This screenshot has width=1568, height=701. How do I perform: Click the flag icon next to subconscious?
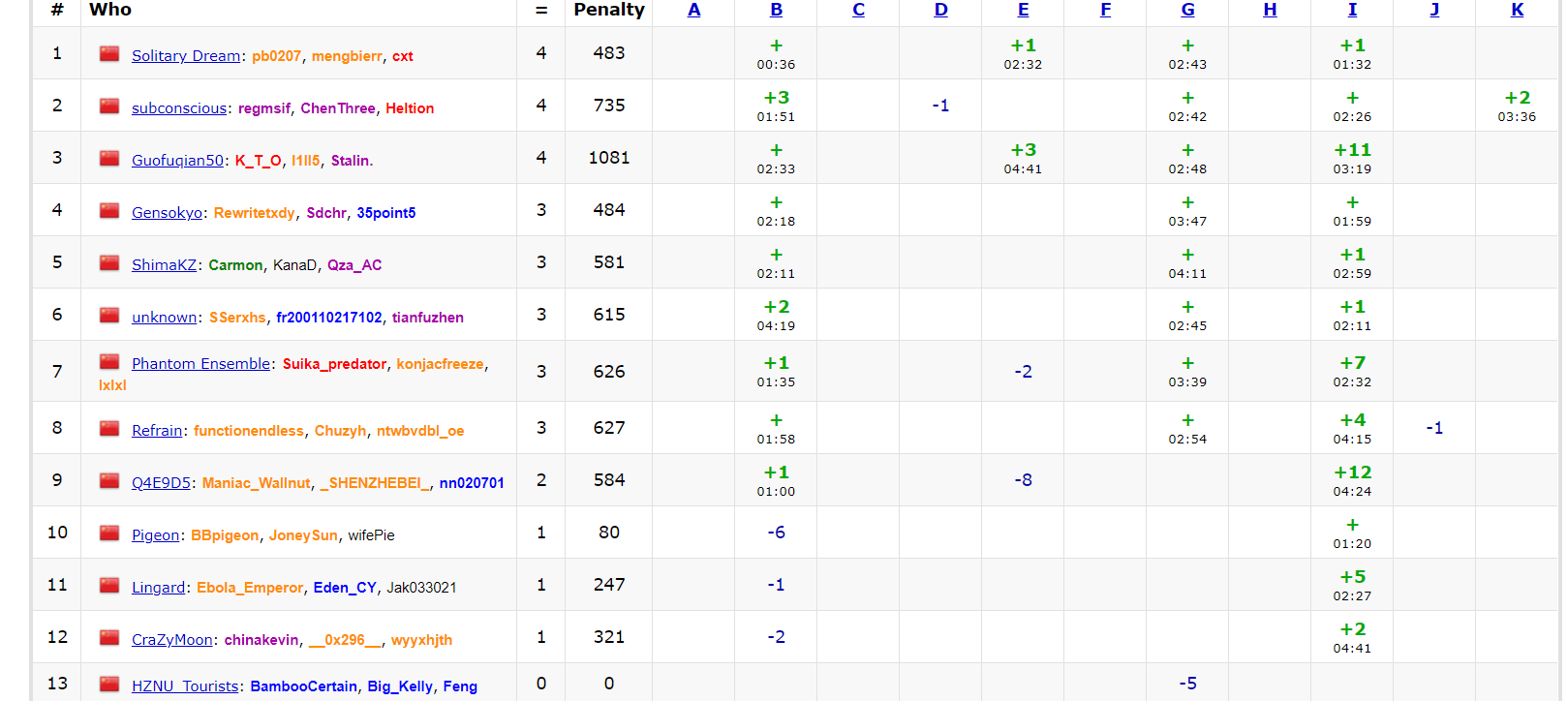(x=109, y=107)
